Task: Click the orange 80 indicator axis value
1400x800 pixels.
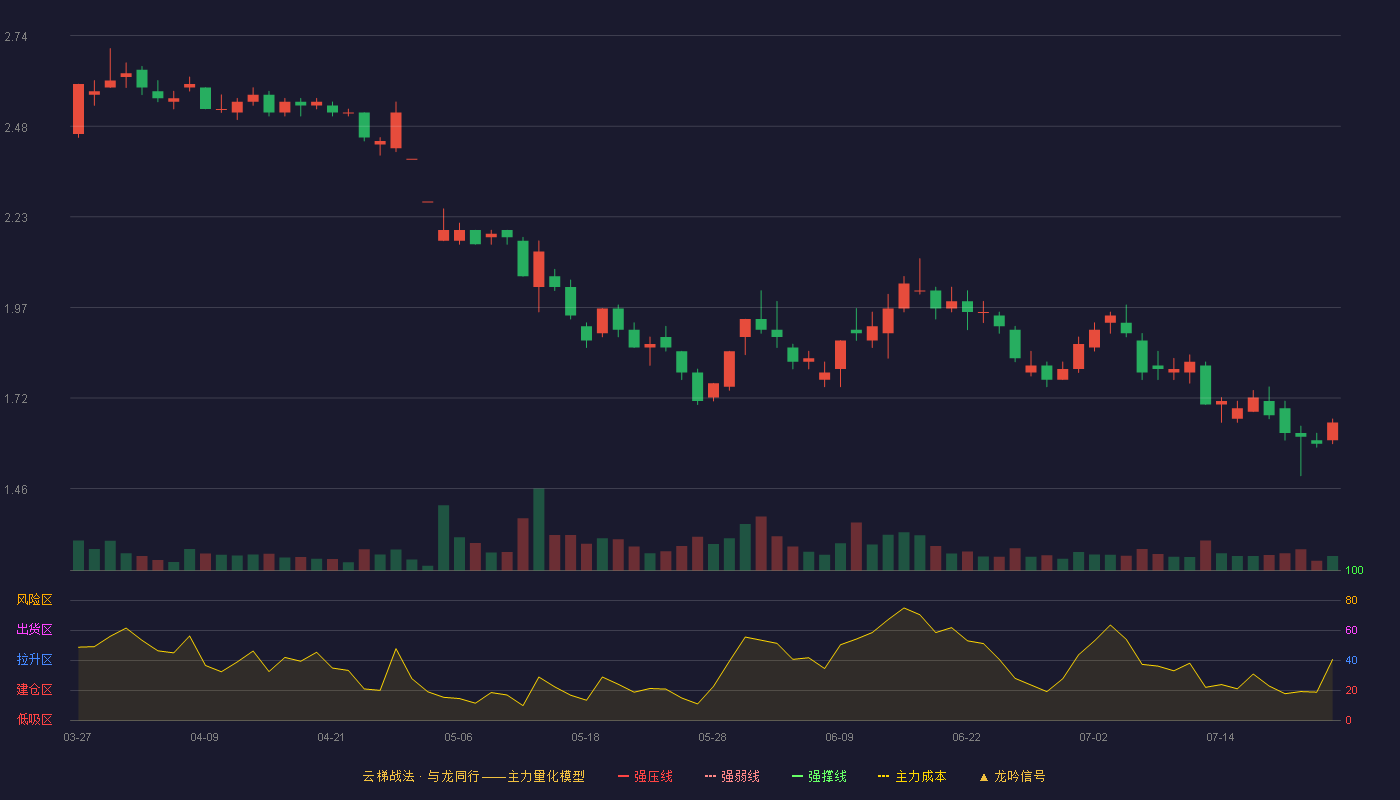Action: (1351, 600)
